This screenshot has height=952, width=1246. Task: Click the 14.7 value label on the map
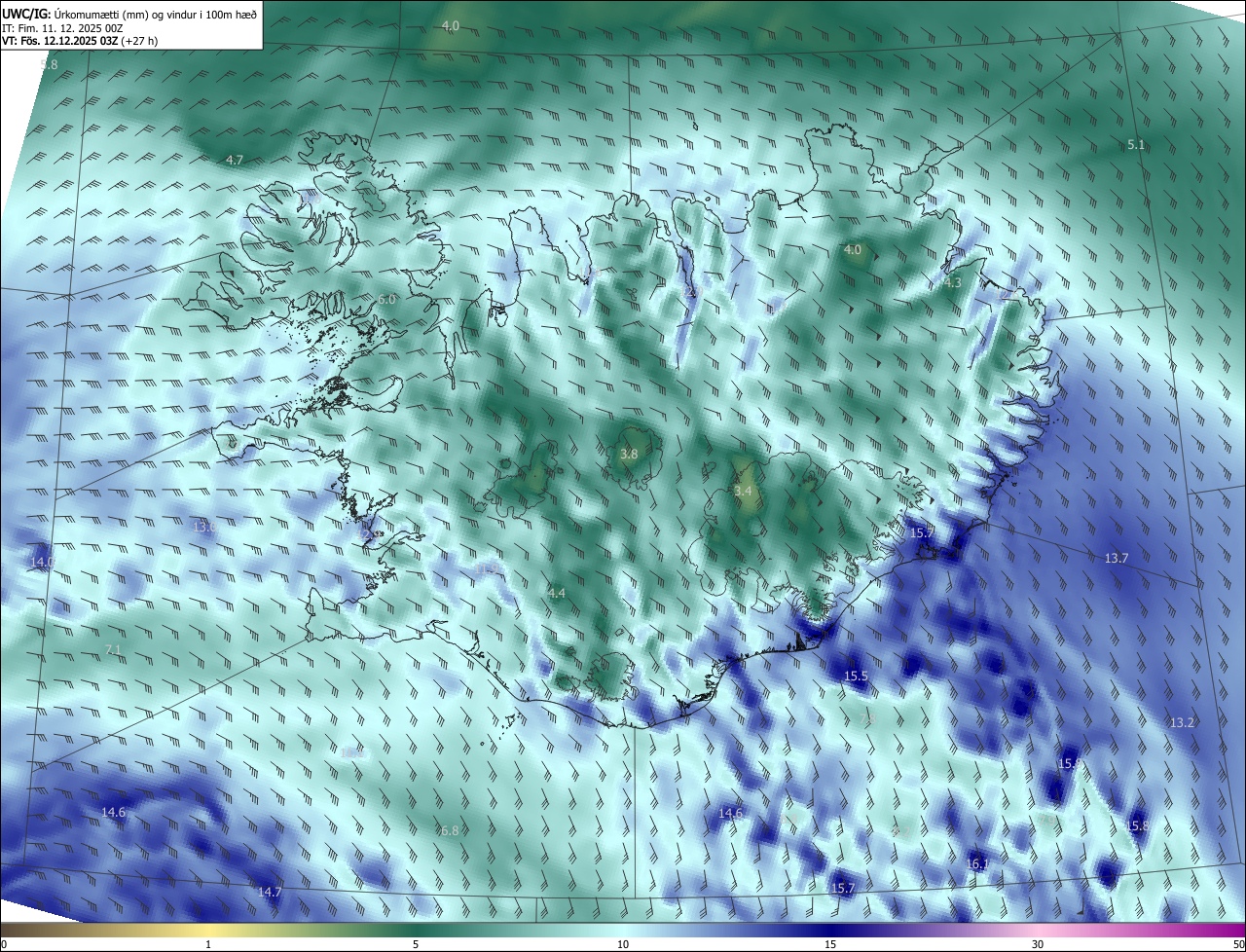click(270, 893)
